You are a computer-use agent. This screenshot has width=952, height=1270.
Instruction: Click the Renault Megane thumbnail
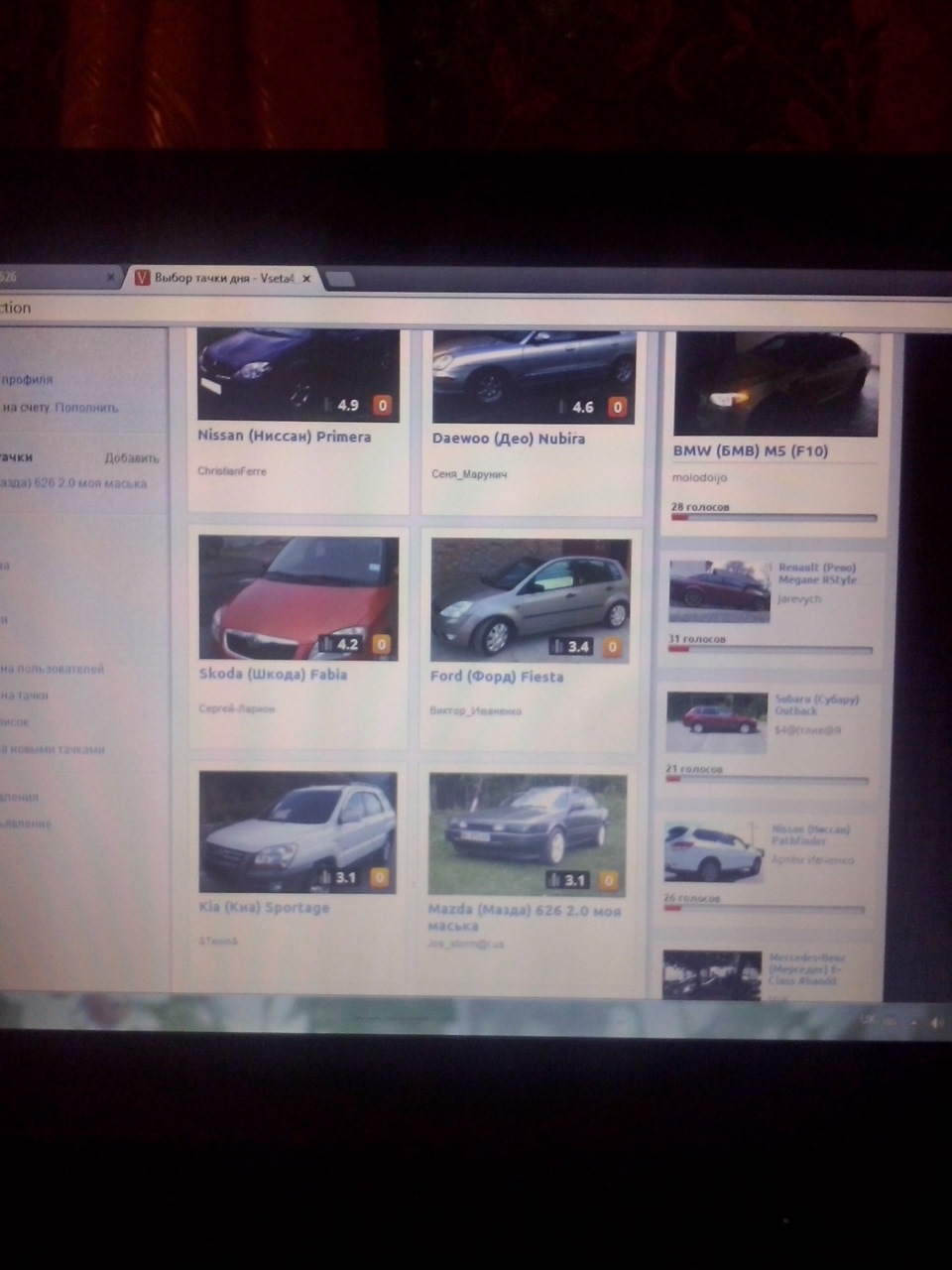pos(720,591)
